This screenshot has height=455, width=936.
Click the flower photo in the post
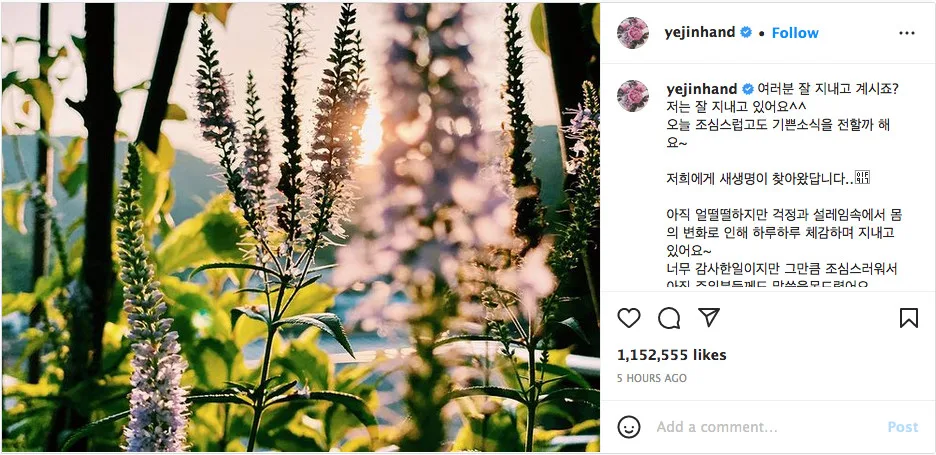pyautogui.click(x=300, y=227)
